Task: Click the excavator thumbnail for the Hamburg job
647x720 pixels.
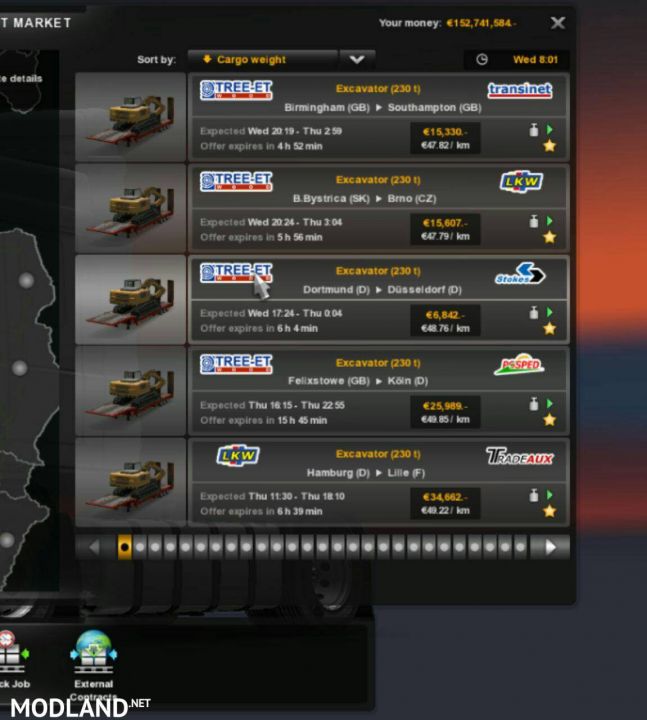Action: [x=130, y=482]
